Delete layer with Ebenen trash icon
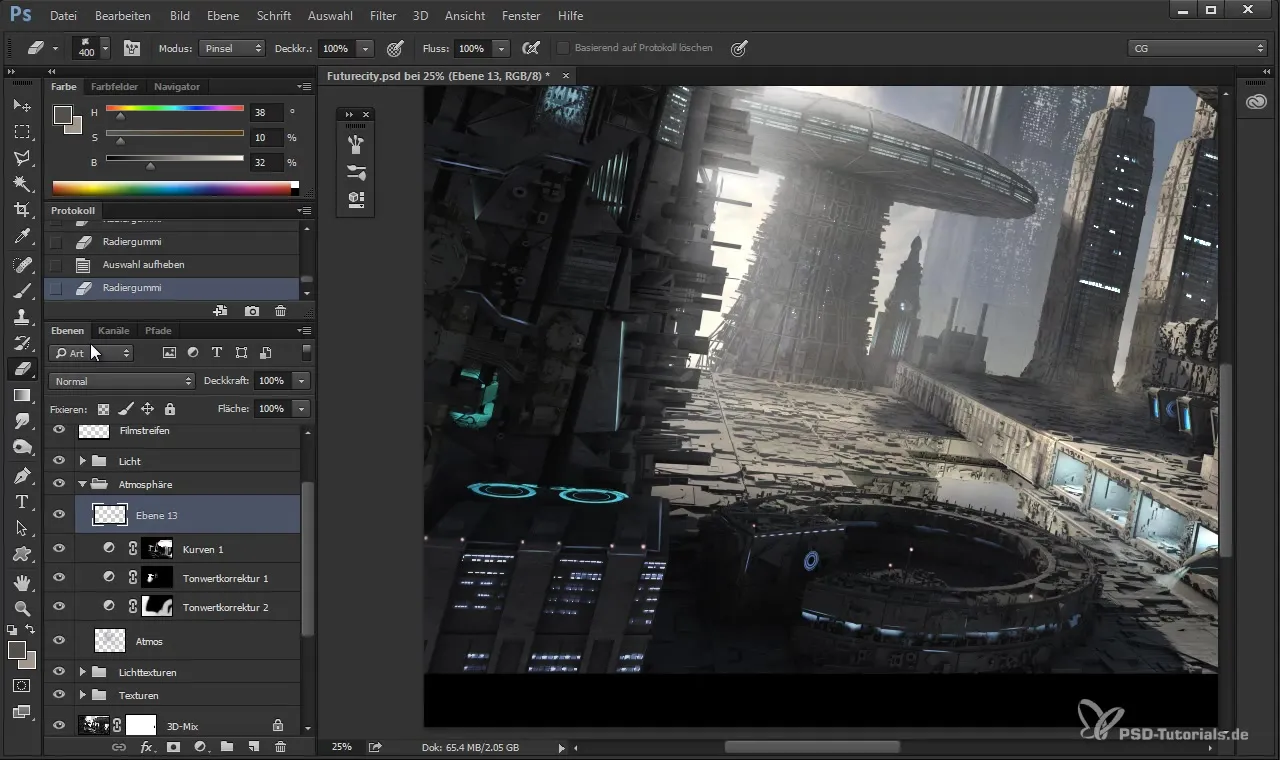The width and height of the screenshot is (1280, 760). pyautogui.click(x=280, y=747)
